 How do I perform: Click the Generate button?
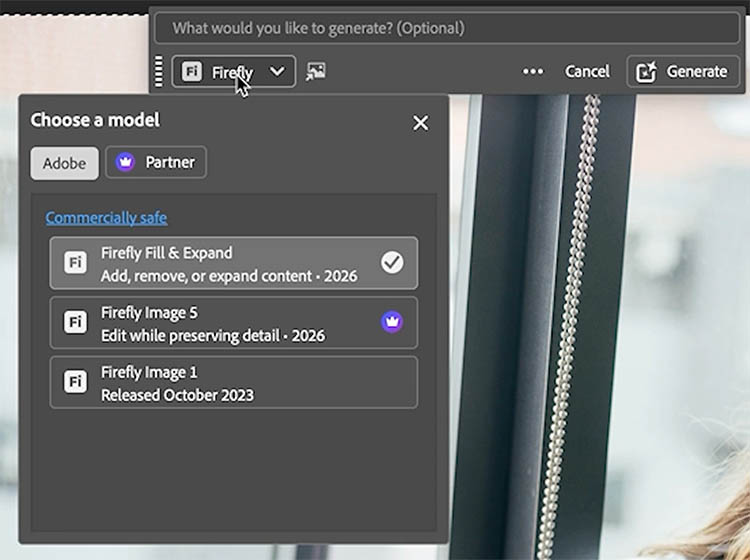(683, 72)
